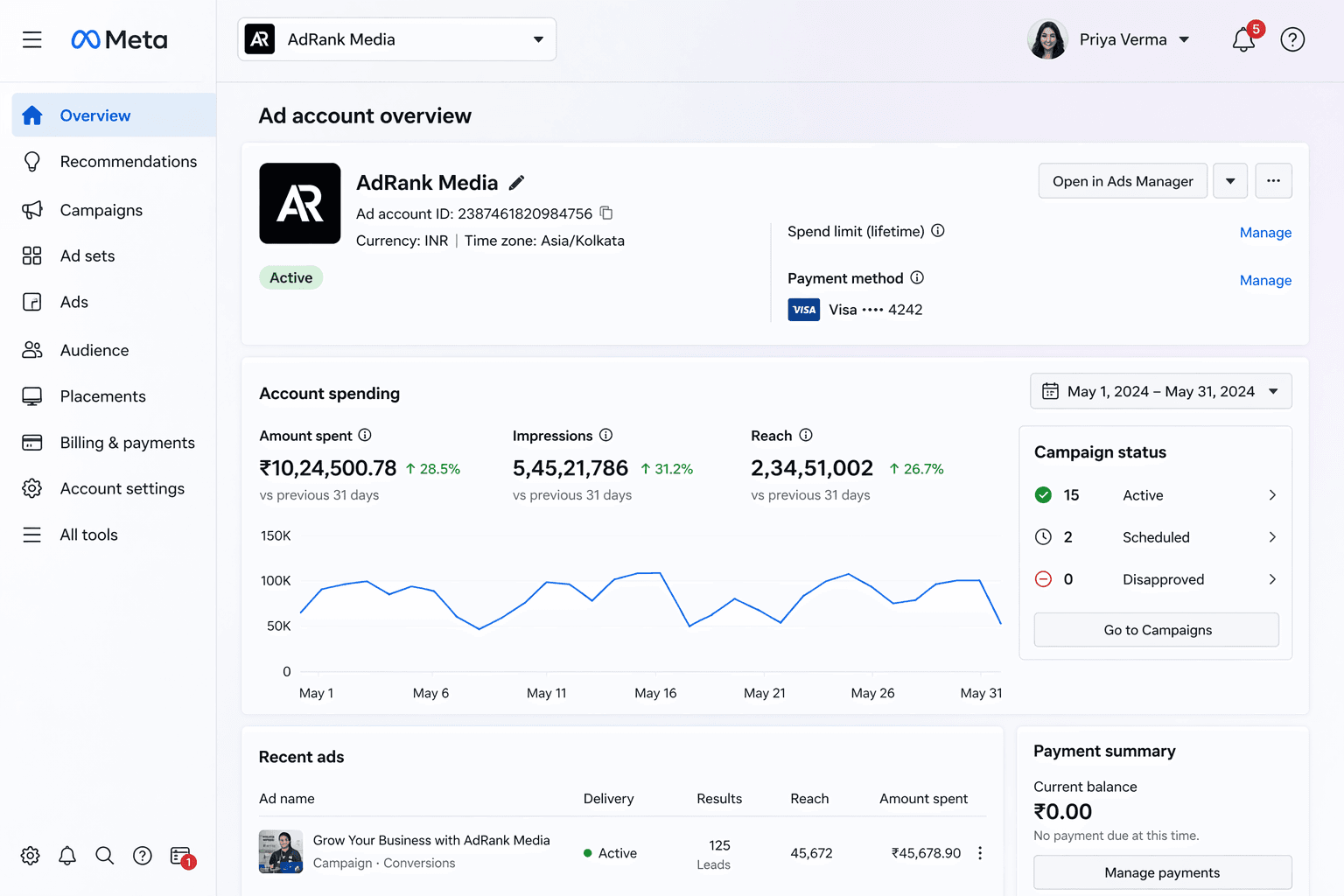Copy the ad account ID
Viewport: 1344px width, 896px height.
coord(606,213)
